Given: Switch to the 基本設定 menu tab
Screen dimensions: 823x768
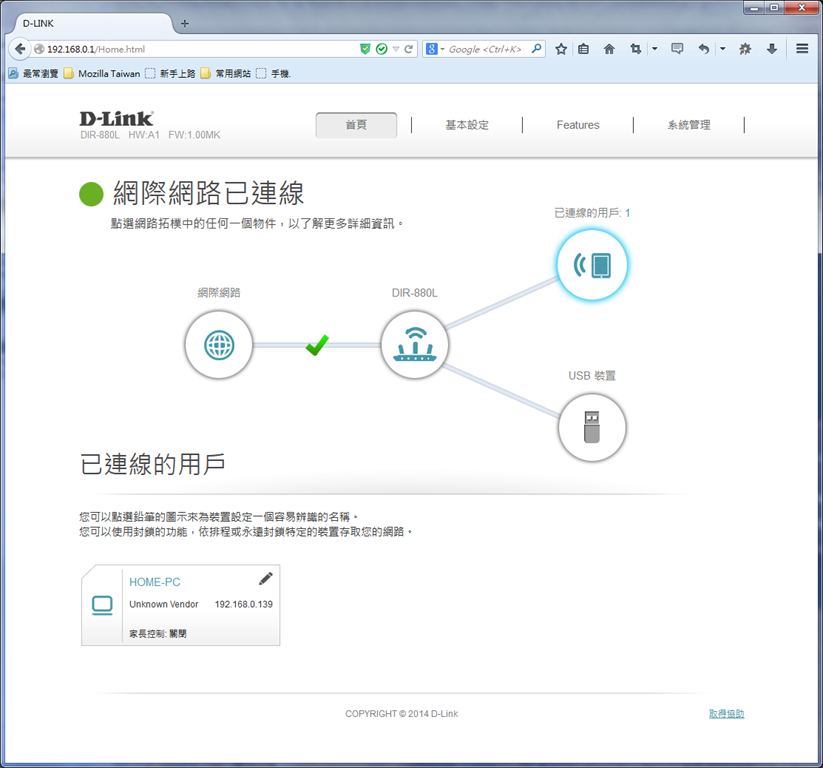Looking at the screenshot, I should [x=467, y=125].
